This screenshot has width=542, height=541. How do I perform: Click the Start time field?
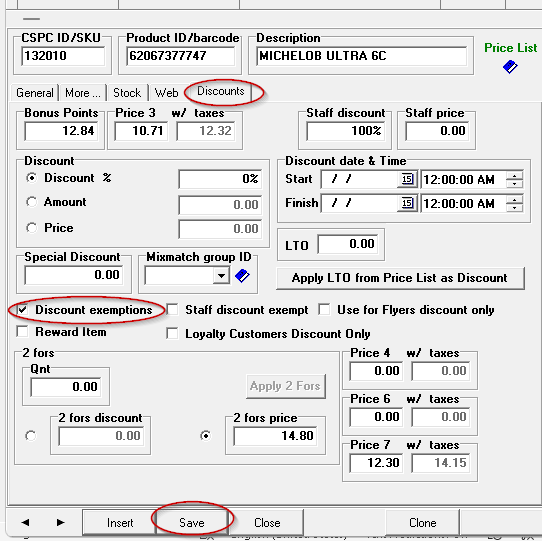[x=464, y=179]
